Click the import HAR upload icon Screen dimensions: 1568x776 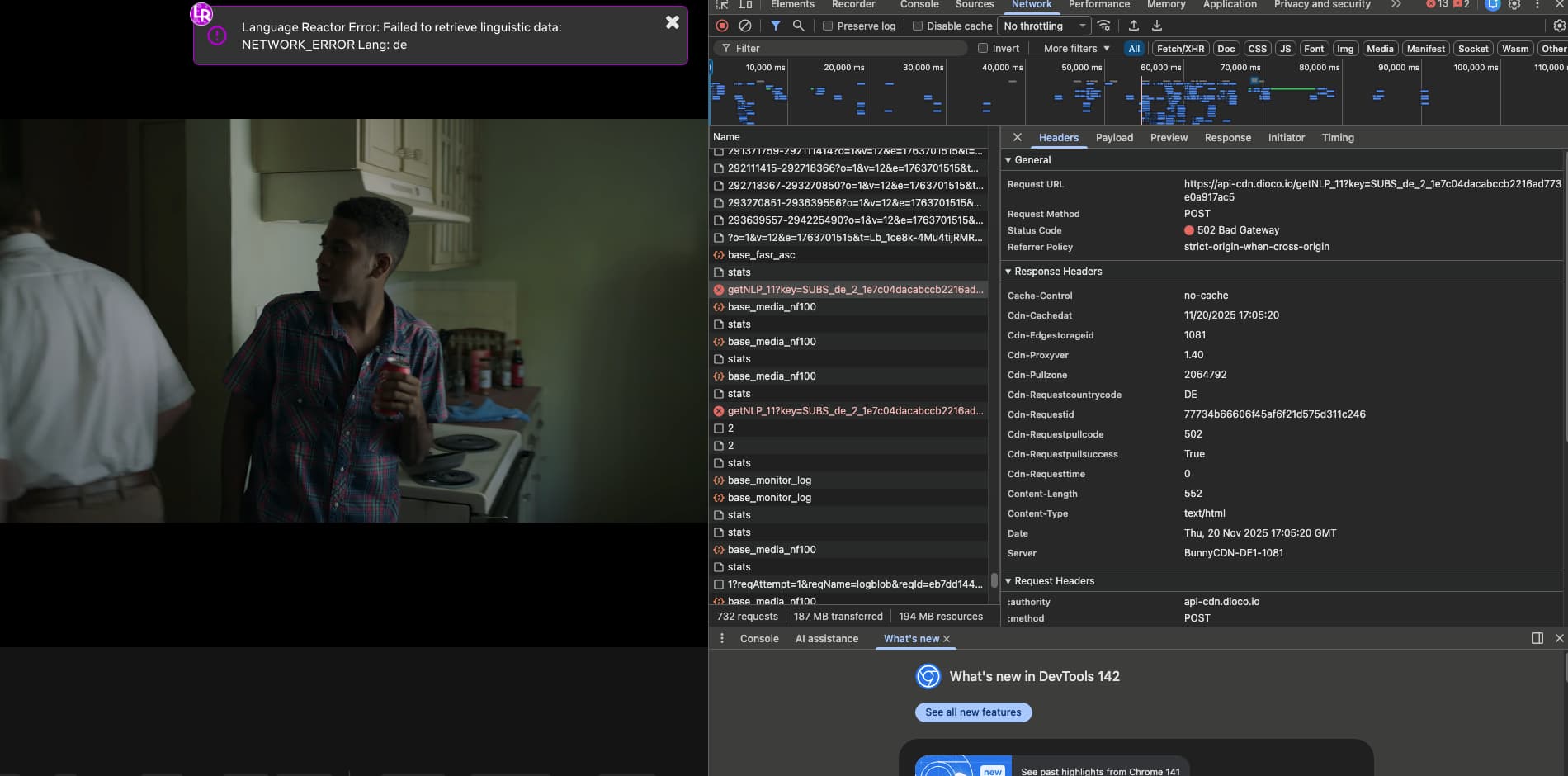coord(1134,26)
